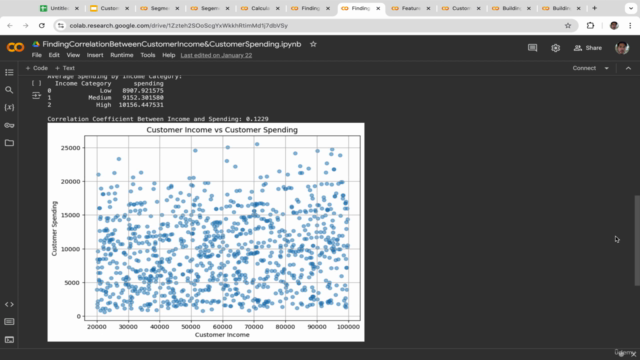Open the File menu
Screen dimensions: 640x360
click(37, 55)
